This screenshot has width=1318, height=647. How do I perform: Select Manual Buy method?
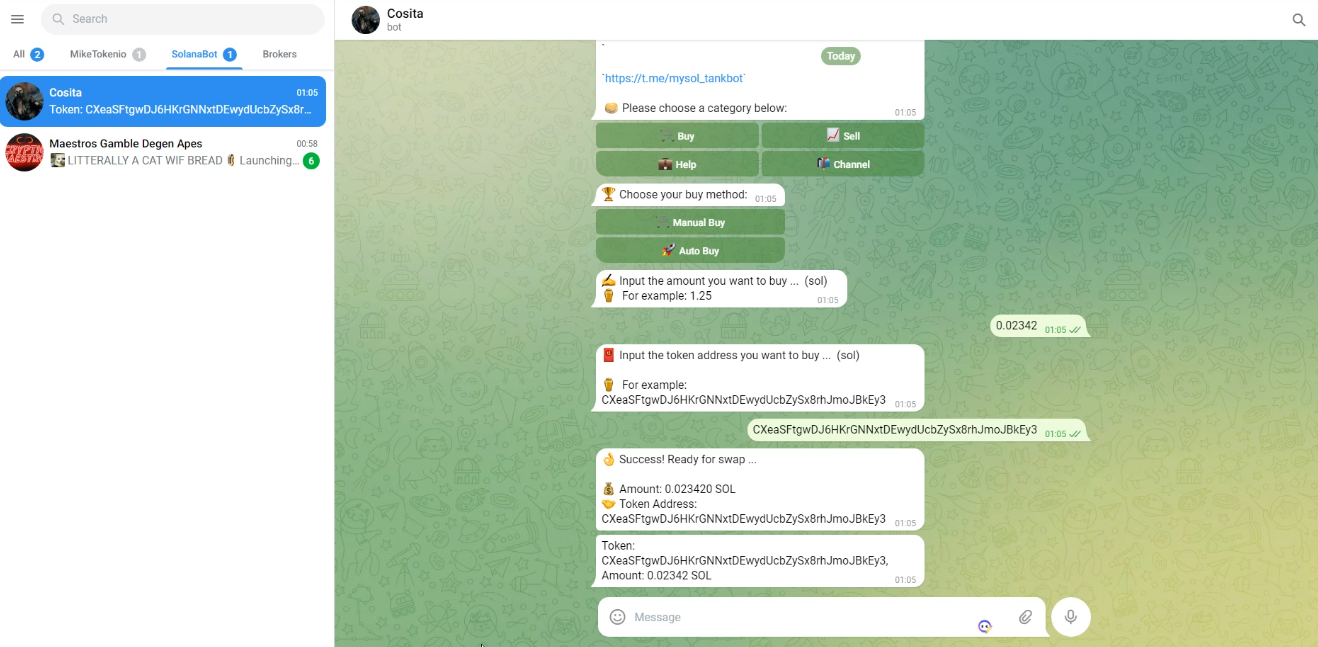690,222
